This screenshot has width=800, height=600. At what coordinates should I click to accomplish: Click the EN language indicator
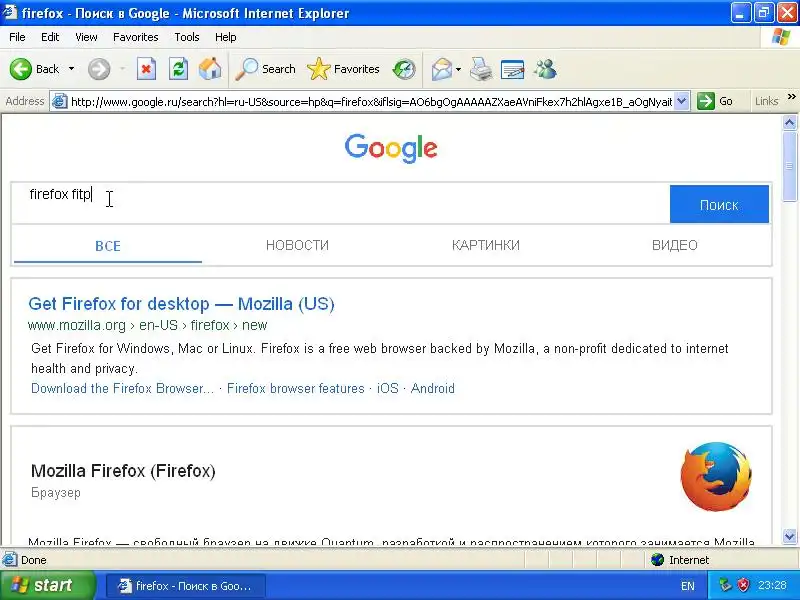tap(687, 586)
